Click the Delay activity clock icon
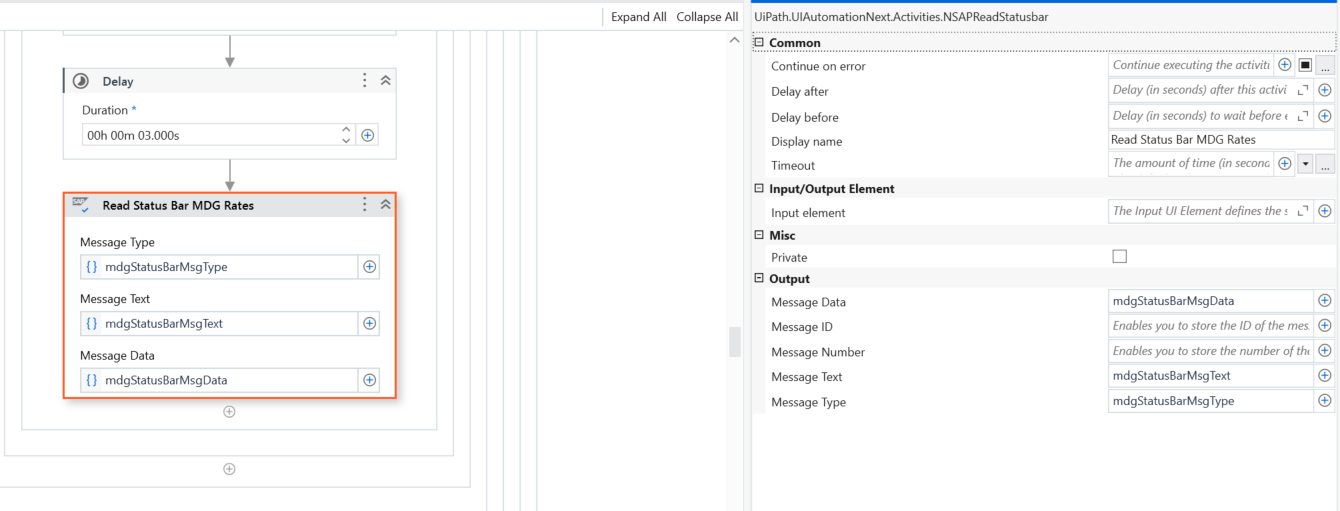1340x511 pixels. tap(81, 81)
